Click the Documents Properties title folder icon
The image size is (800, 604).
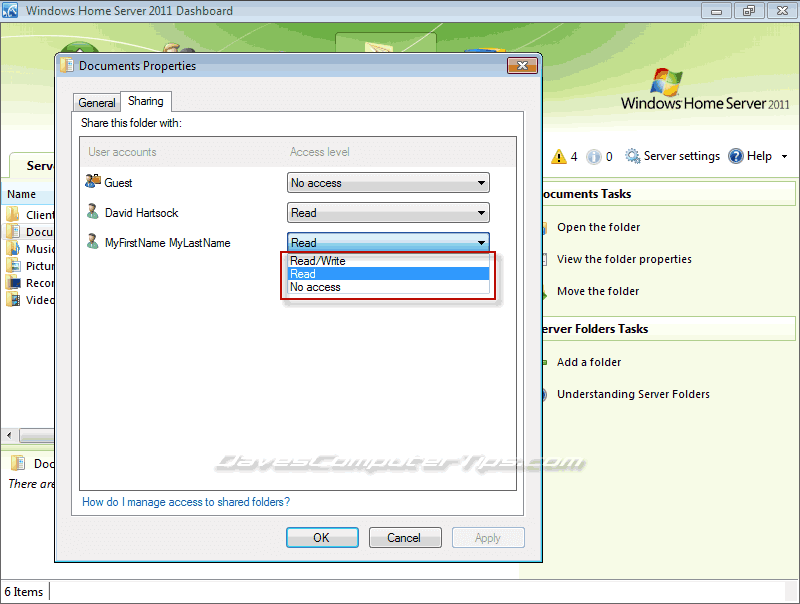tap(67, 65)
